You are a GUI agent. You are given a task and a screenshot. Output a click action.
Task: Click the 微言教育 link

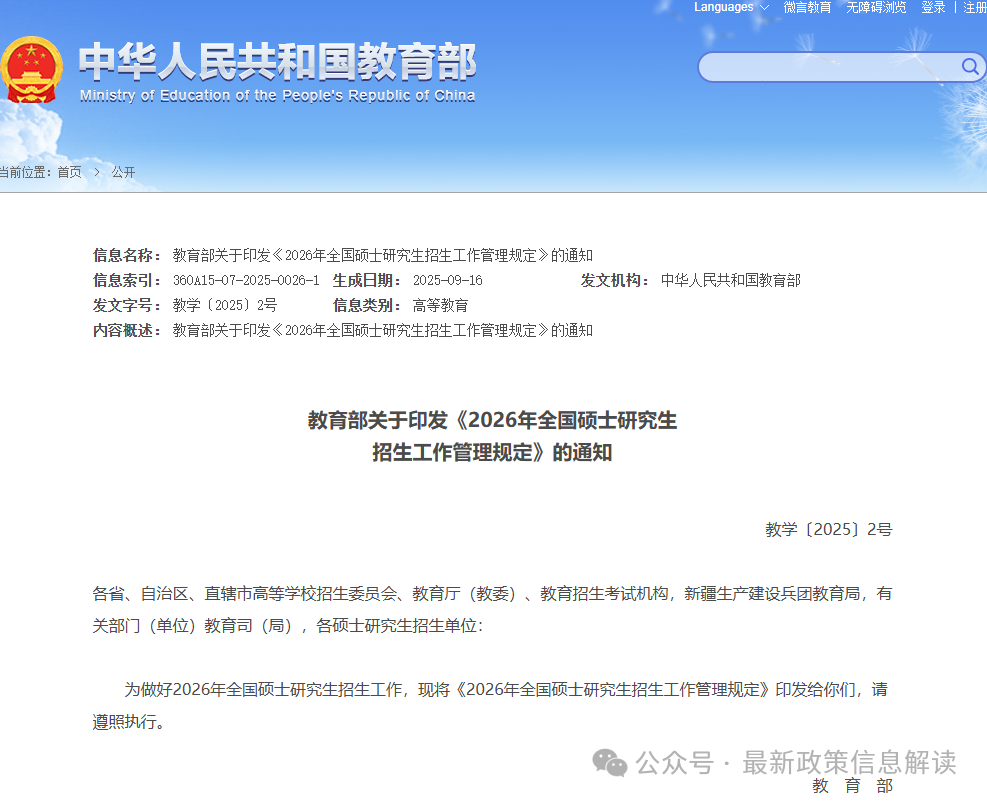click(806, 7)
